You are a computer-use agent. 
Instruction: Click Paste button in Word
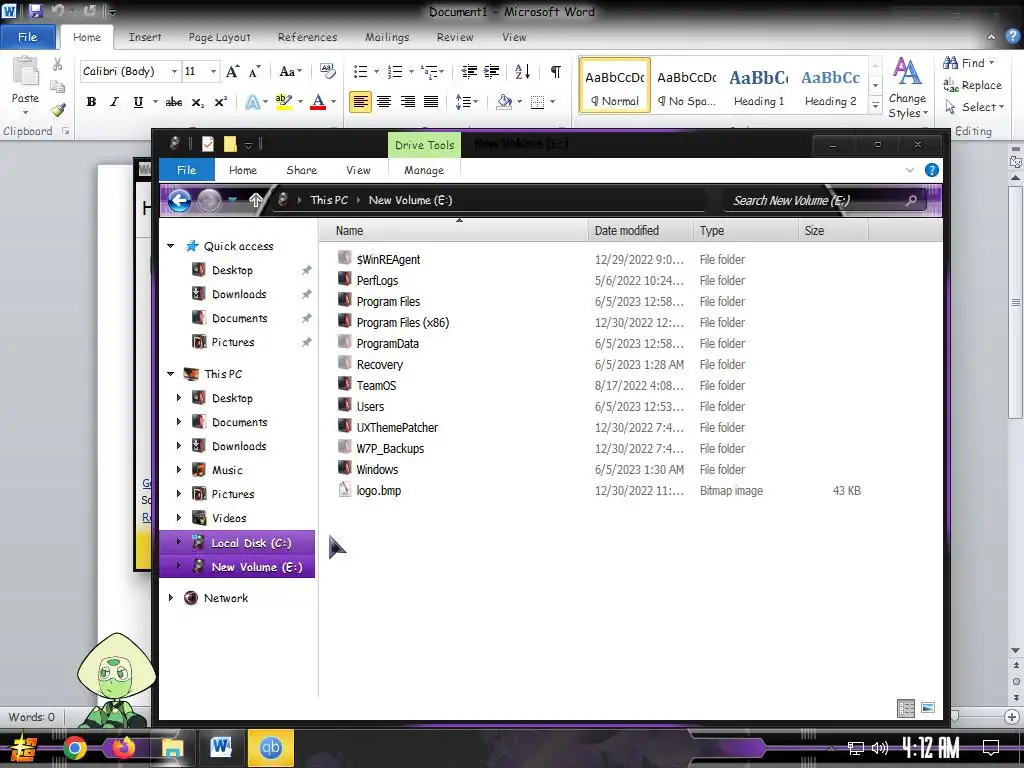point(25,85)
